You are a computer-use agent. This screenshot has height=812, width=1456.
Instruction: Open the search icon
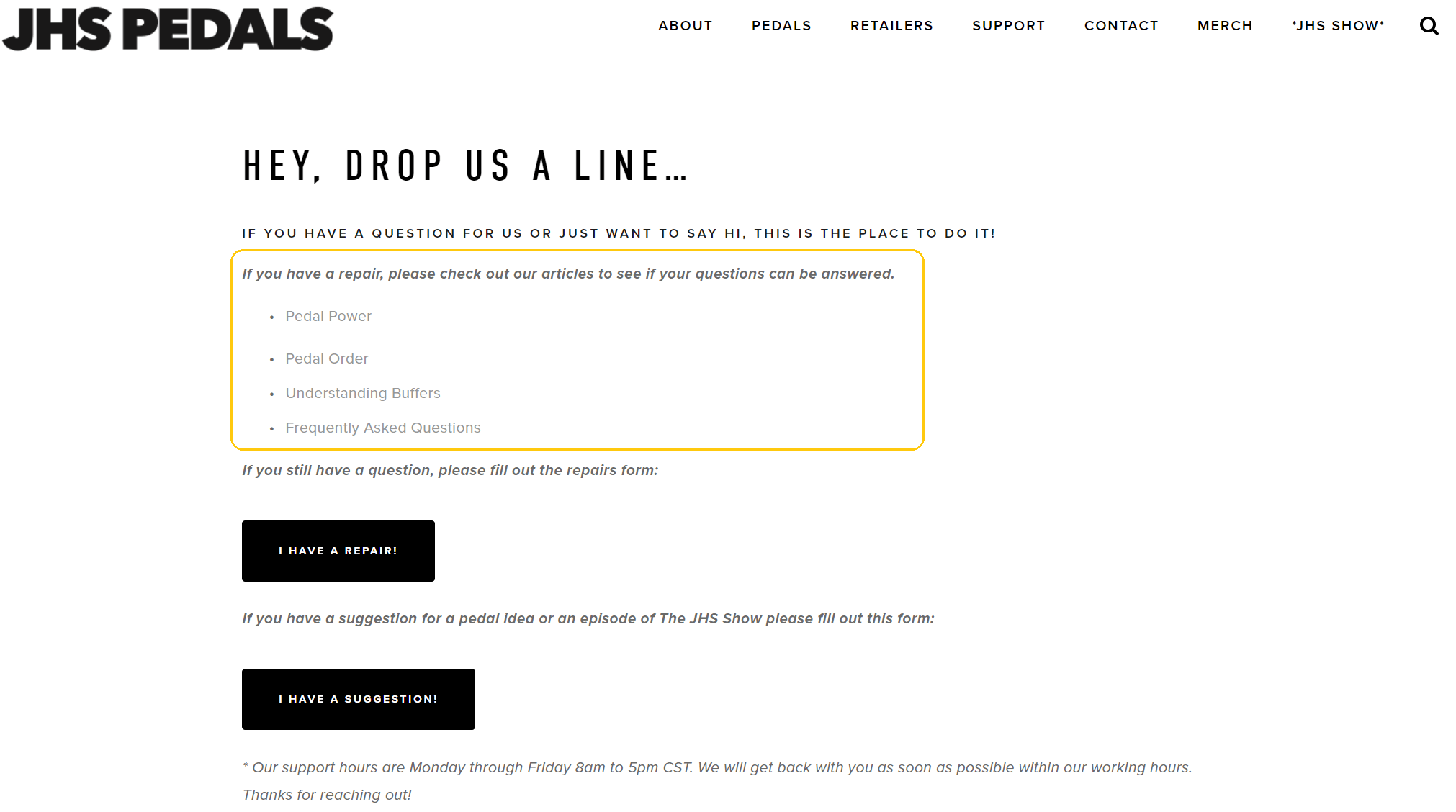[x=1429, y=26]
